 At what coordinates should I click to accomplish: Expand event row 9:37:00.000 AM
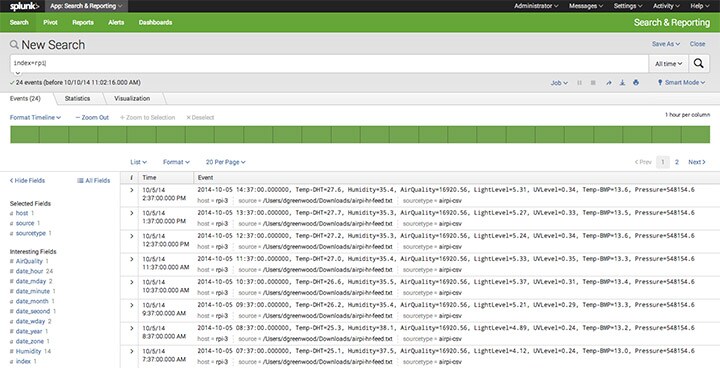point(131,305)
